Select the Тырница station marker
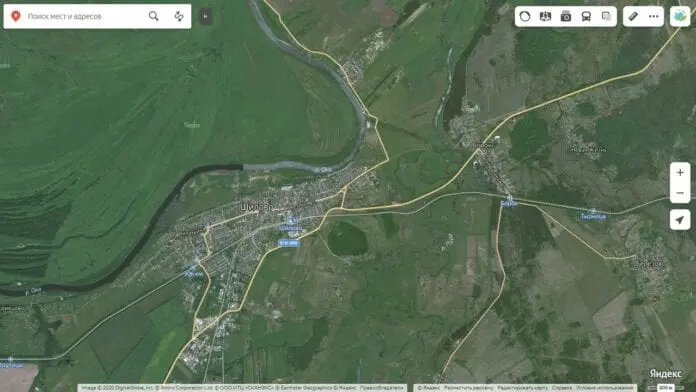This screenshot has width=696, height=392. (593, 211)
